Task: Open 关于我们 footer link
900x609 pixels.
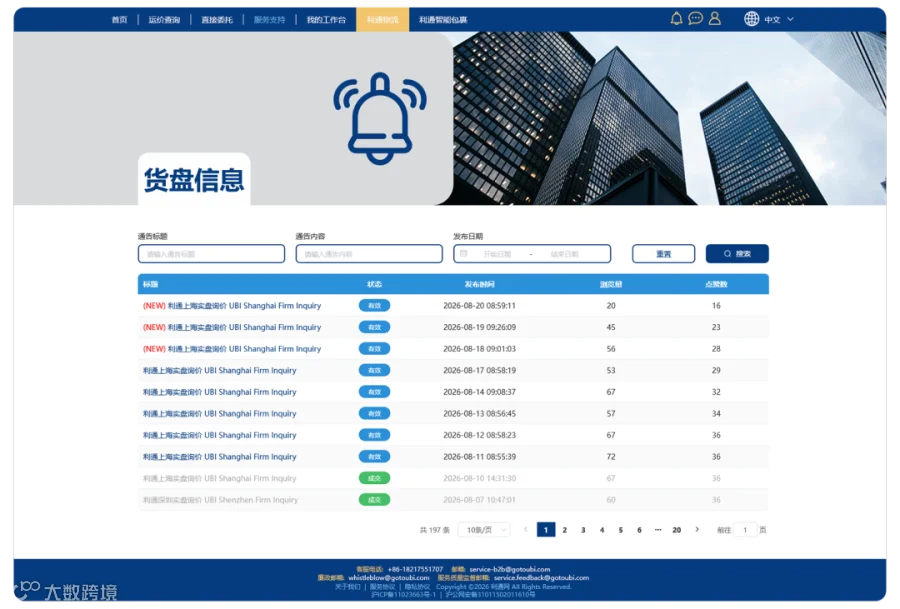Action: [x=347, y=587]
